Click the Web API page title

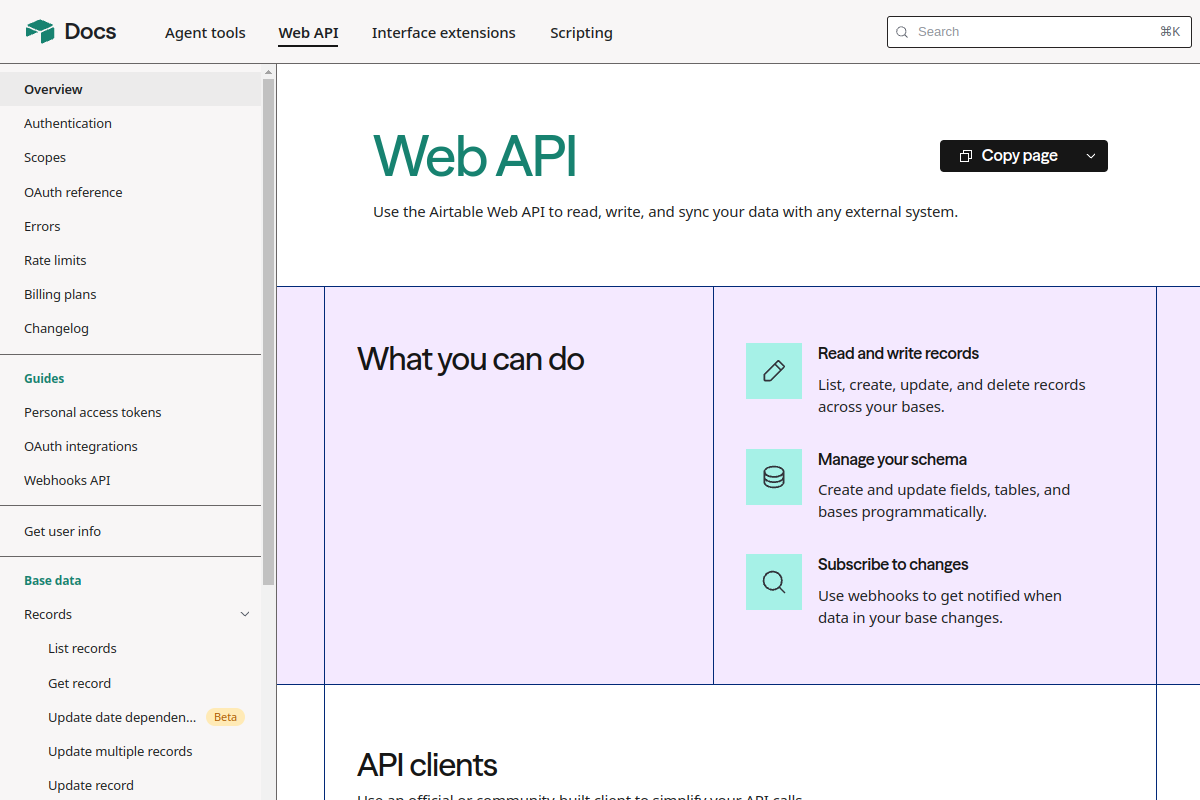click(x=475, y=155)
